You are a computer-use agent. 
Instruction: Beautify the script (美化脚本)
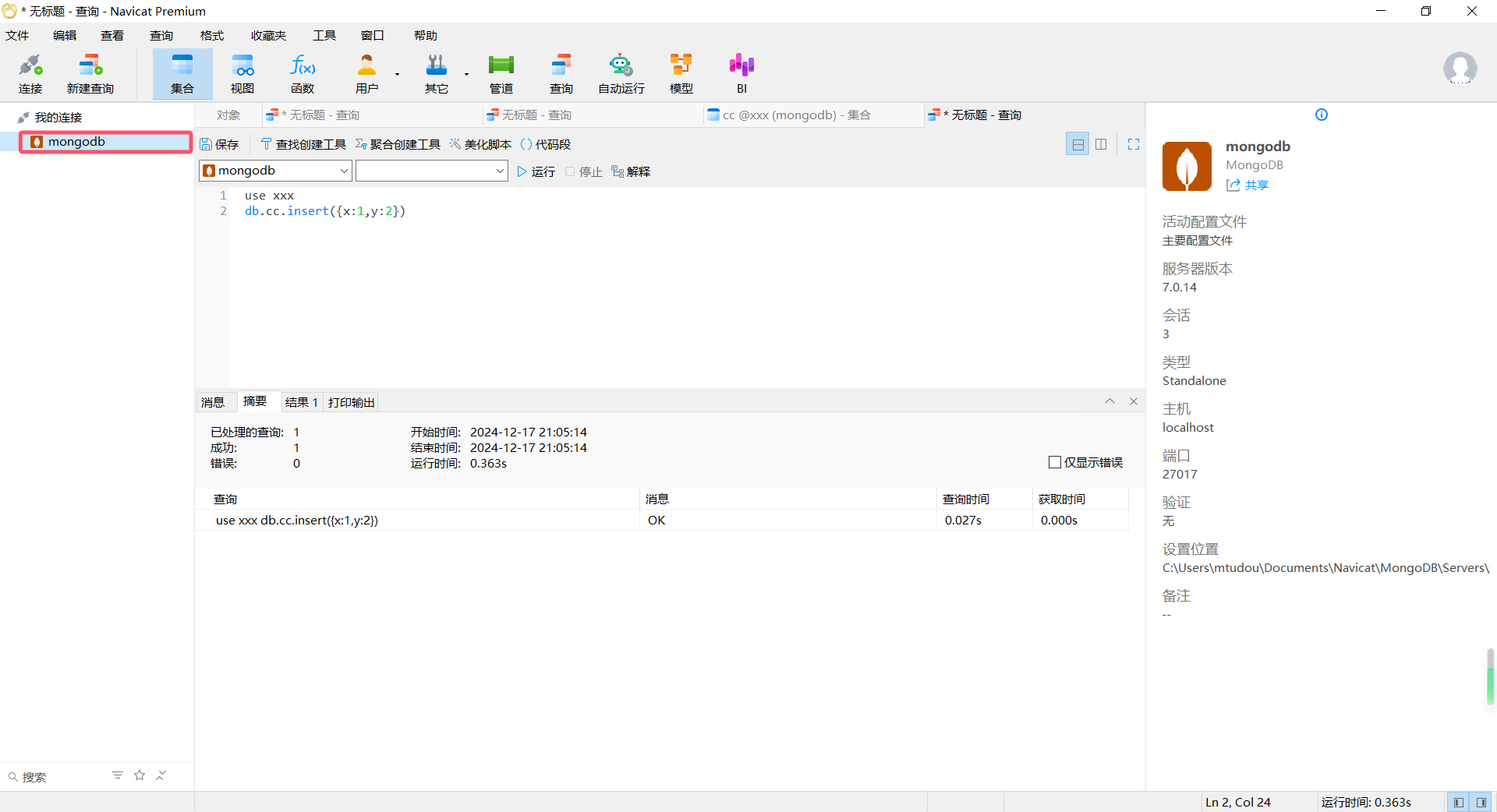point(480,144)
